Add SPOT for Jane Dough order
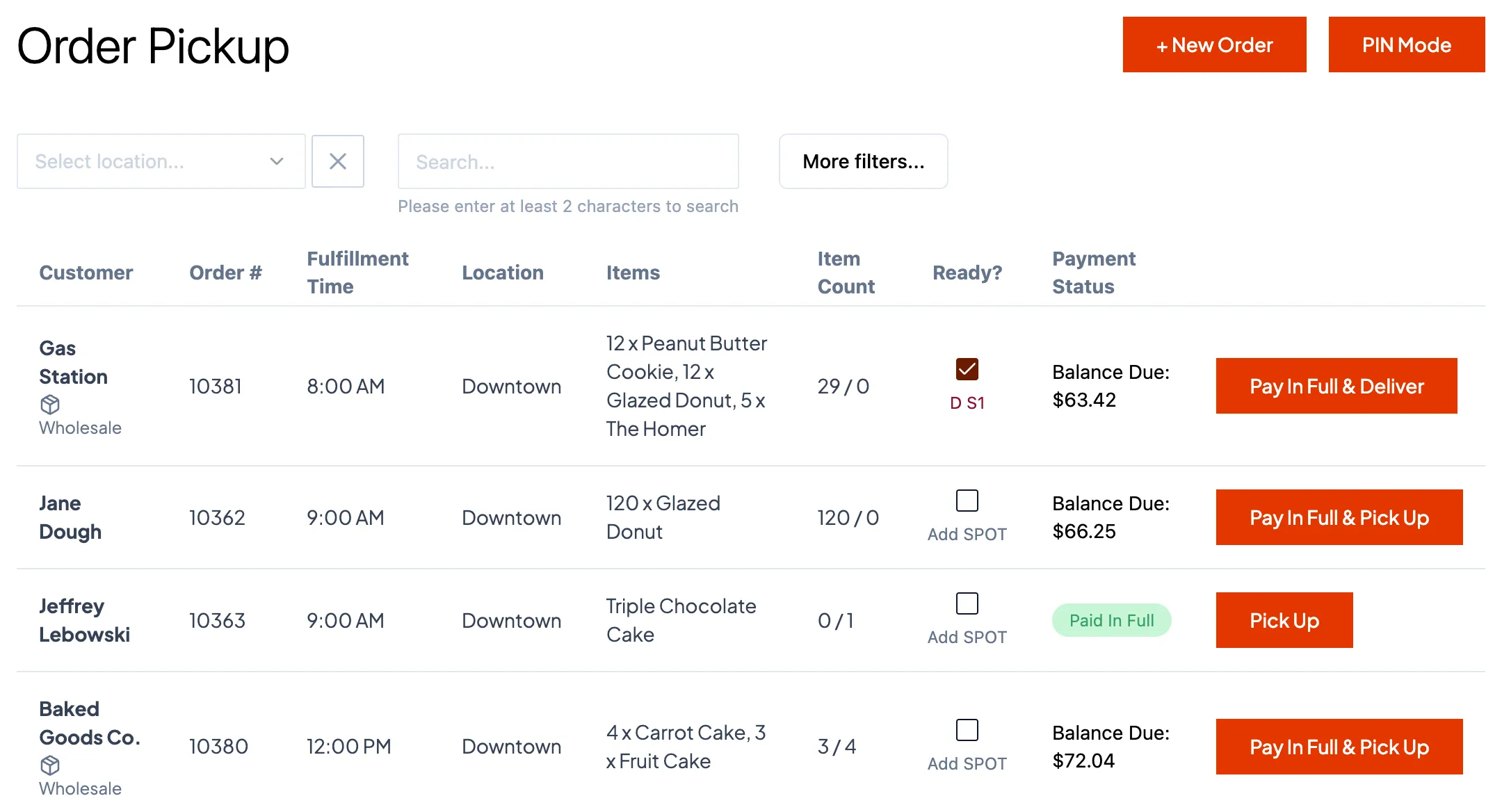This screenshot has width=1502, height=812. 967,534
